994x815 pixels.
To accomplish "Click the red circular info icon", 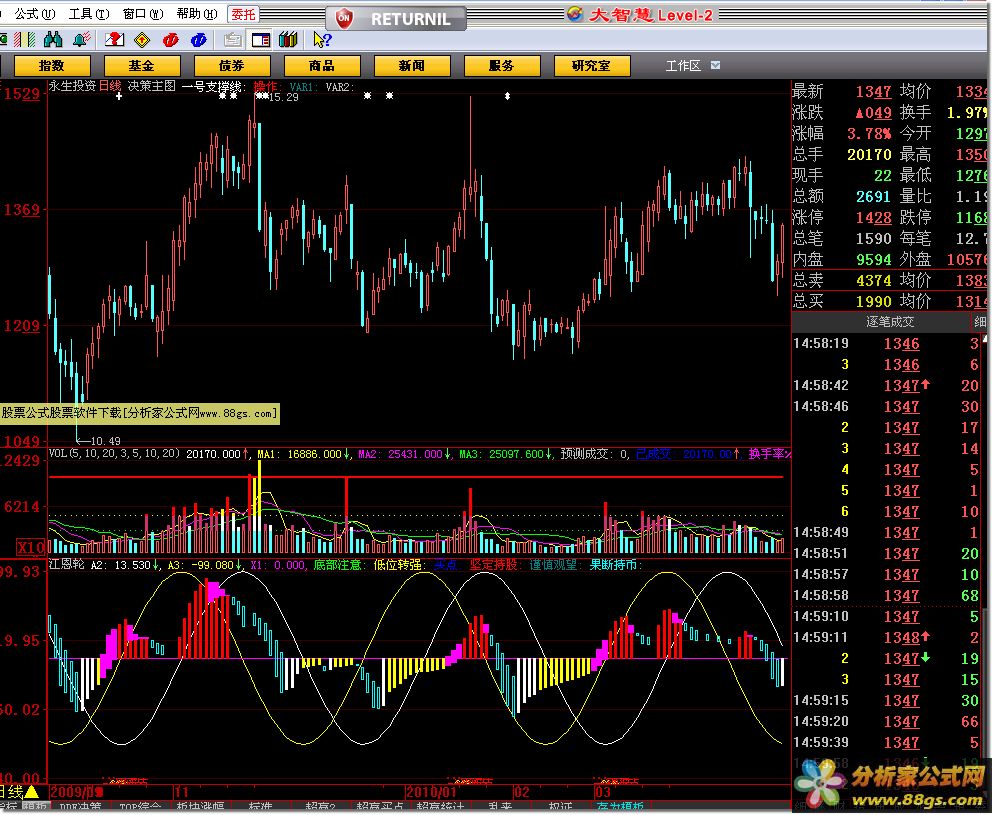I will pos(171,40).
